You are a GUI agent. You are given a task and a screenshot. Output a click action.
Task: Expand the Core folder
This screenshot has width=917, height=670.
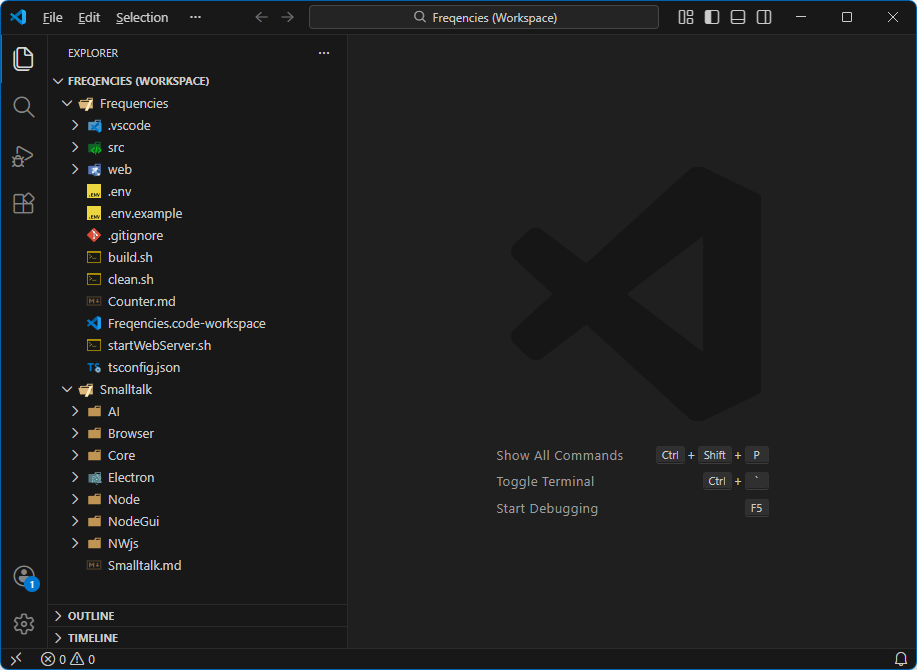coord(75,455)
